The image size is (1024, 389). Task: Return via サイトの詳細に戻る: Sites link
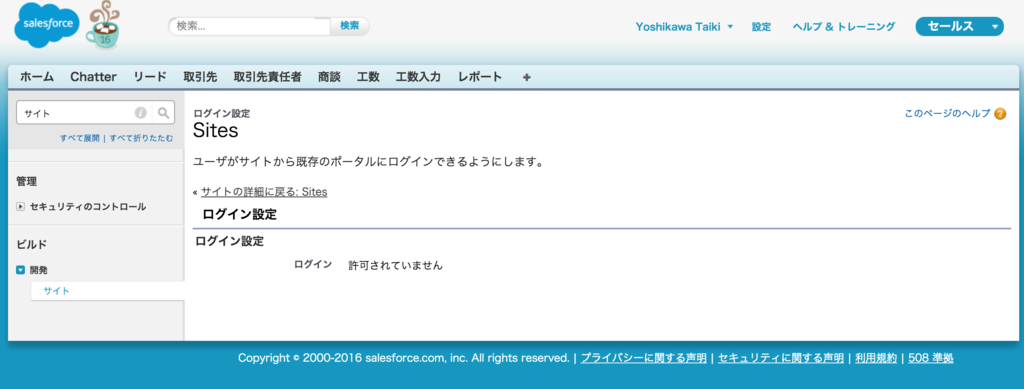coord(264,192)
